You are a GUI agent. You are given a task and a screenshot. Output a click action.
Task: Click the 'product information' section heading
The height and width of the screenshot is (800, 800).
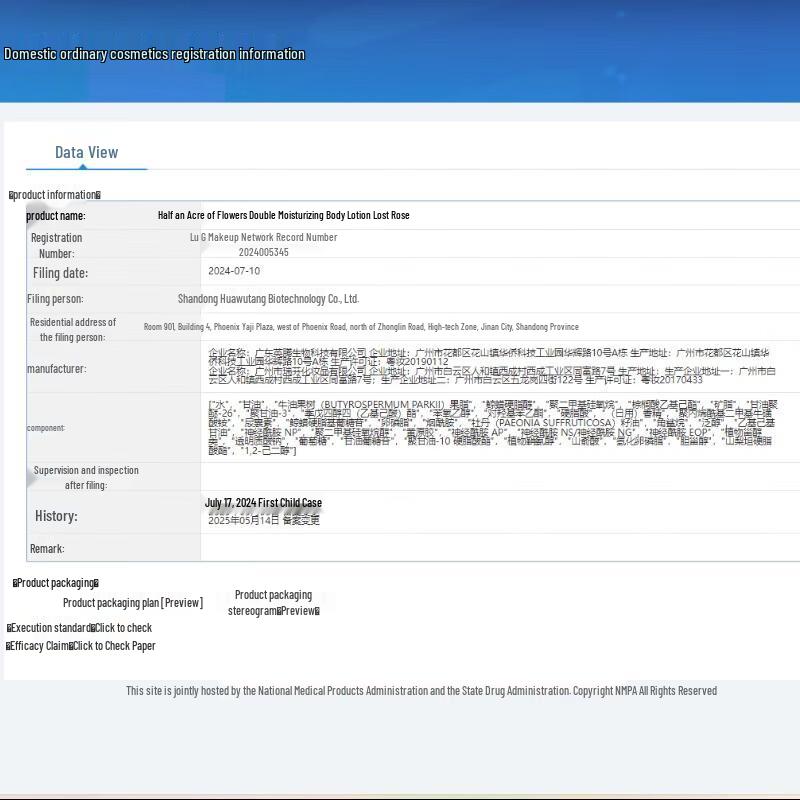55,195
